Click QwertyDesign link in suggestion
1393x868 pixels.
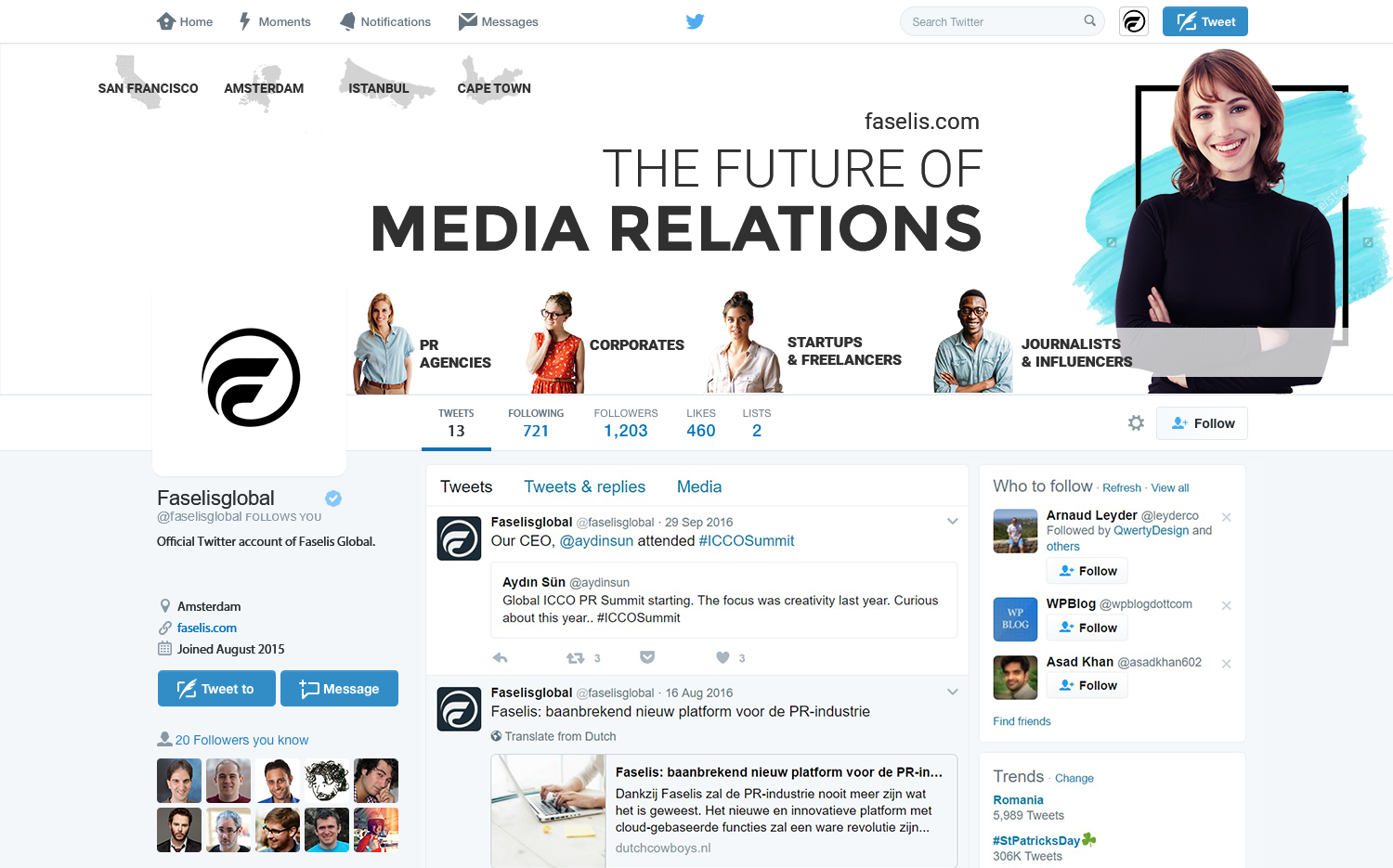tap(1151, 530)
